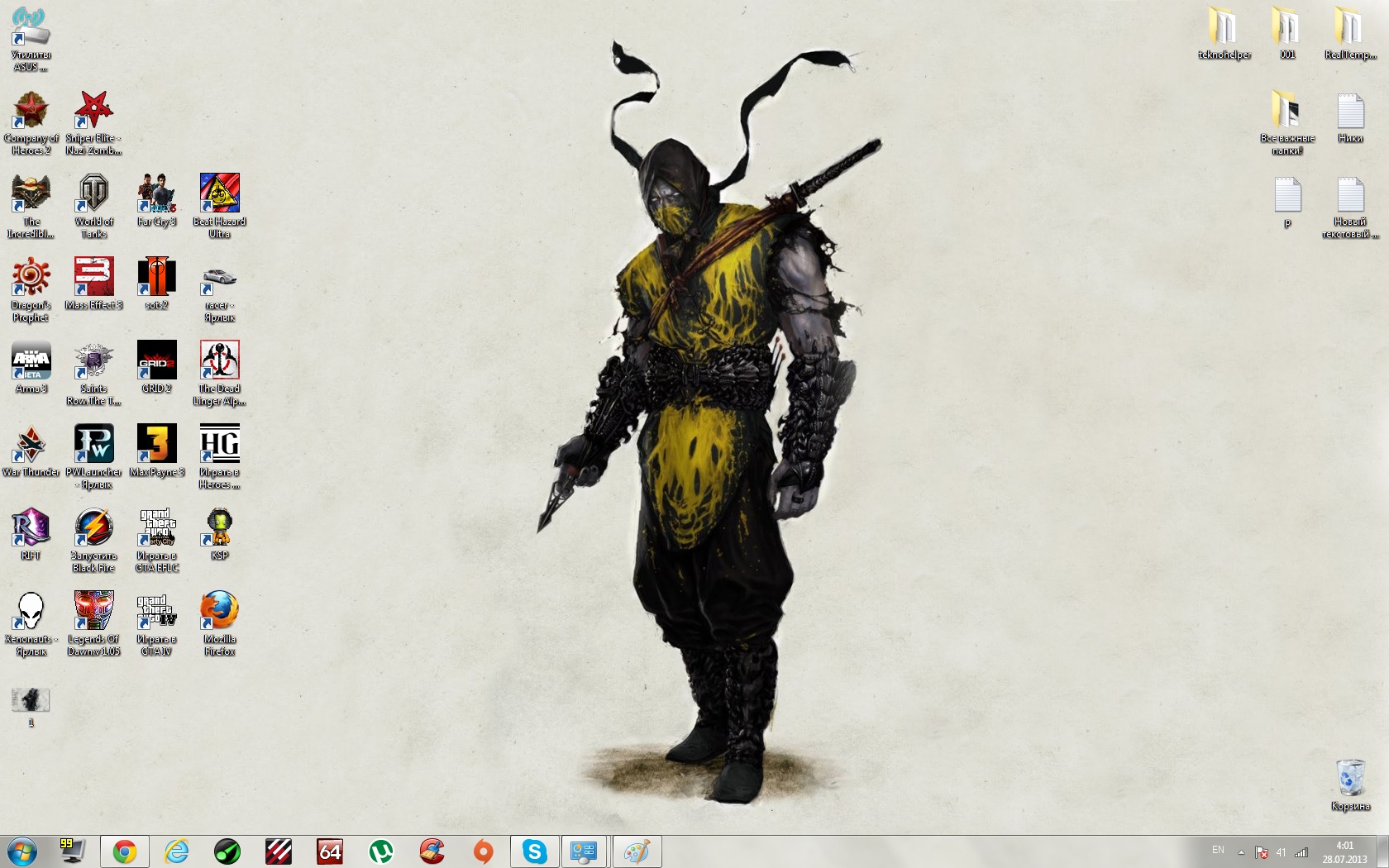Select the racer shortcut with car icon
This screenshot has width=1389, height=868.
coord(219,290)
